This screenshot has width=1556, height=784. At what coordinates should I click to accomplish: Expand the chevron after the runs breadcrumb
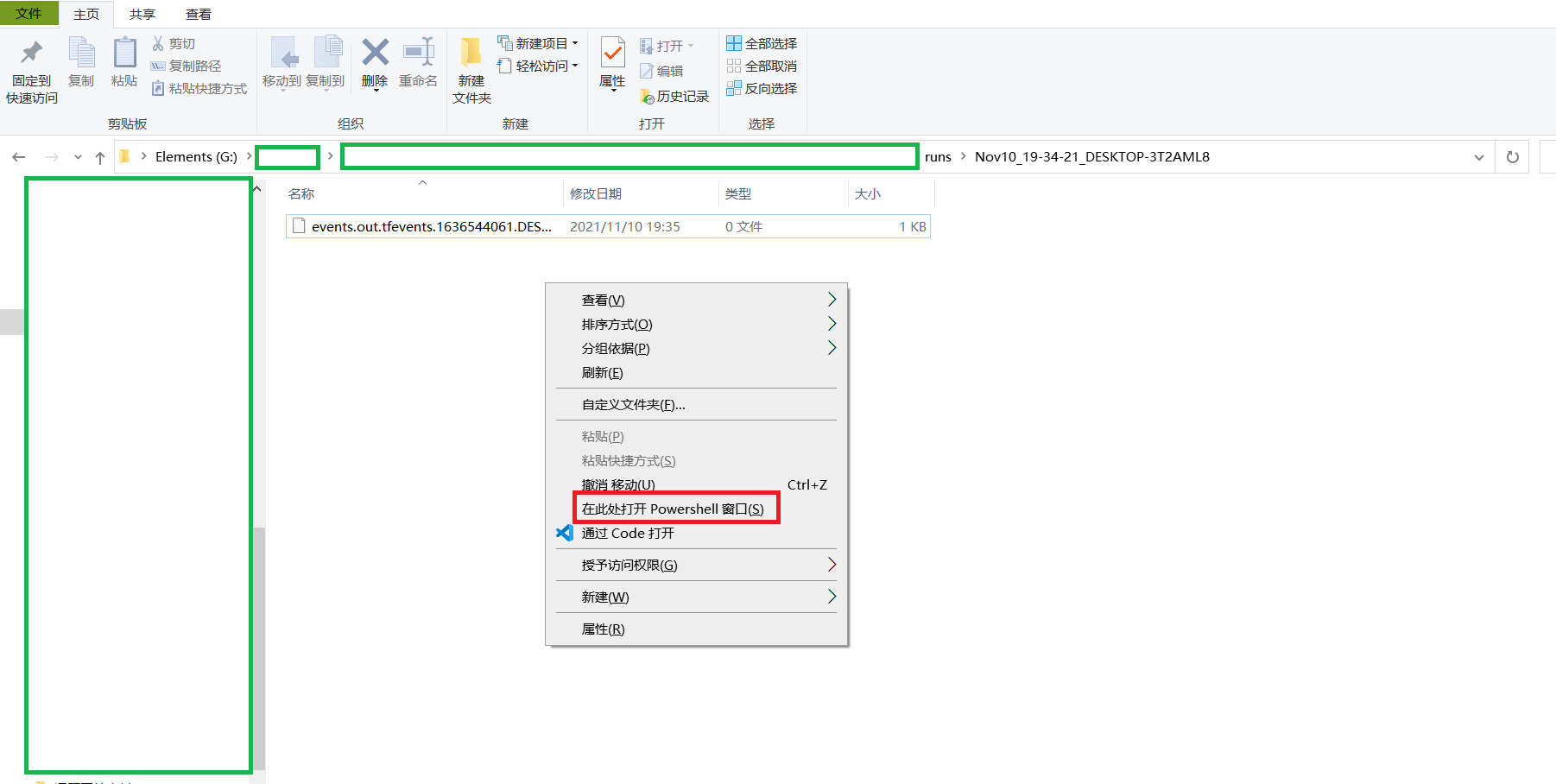tap(964, 156)
